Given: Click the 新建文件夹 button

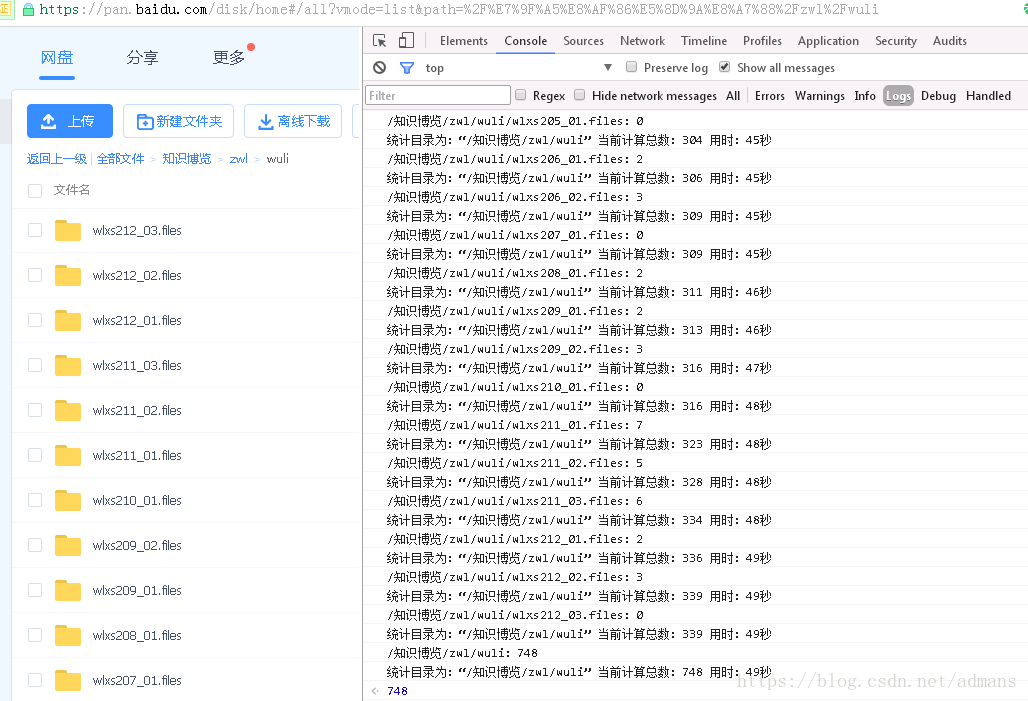Looking at the screenshot, I should pos(178,121).
